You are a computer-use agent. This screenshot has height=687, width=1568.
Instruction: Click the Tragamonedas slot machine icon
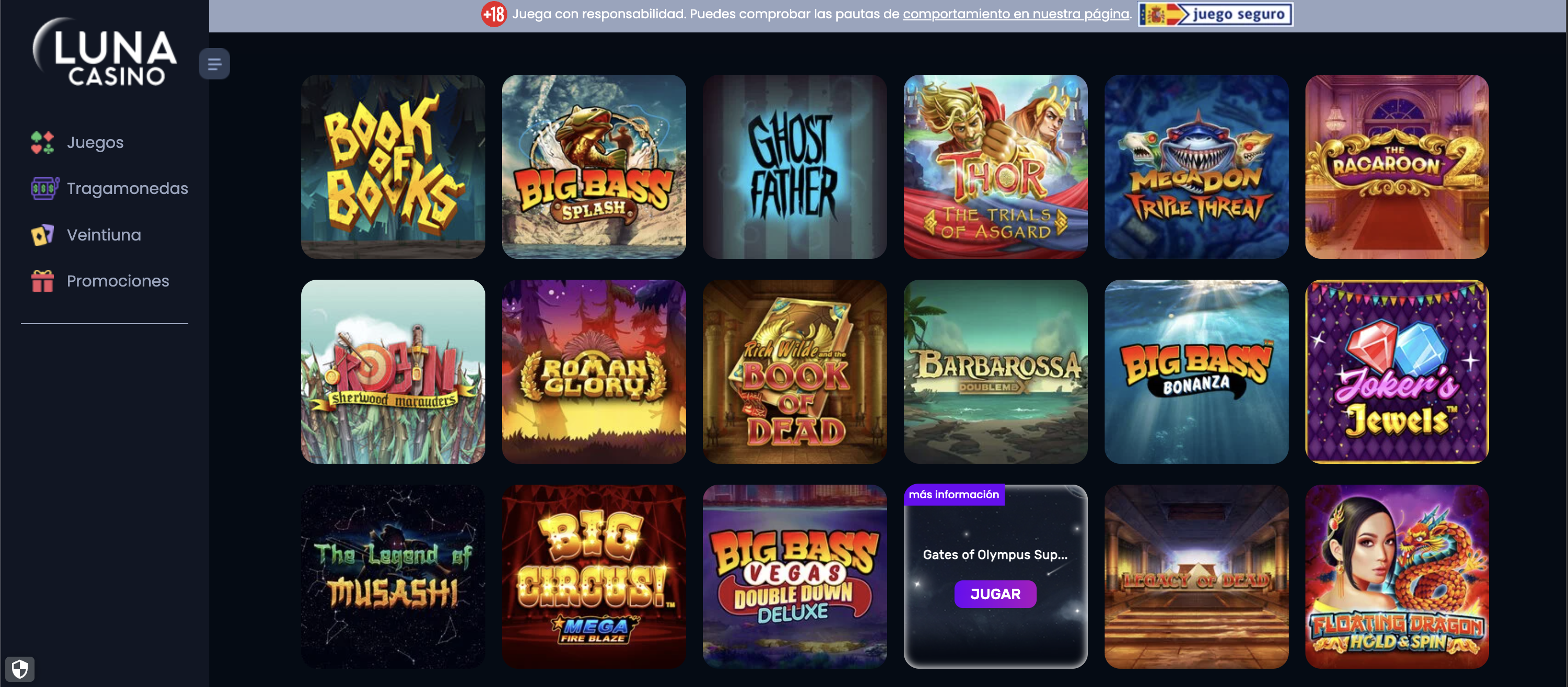click(x=44, y=189)
